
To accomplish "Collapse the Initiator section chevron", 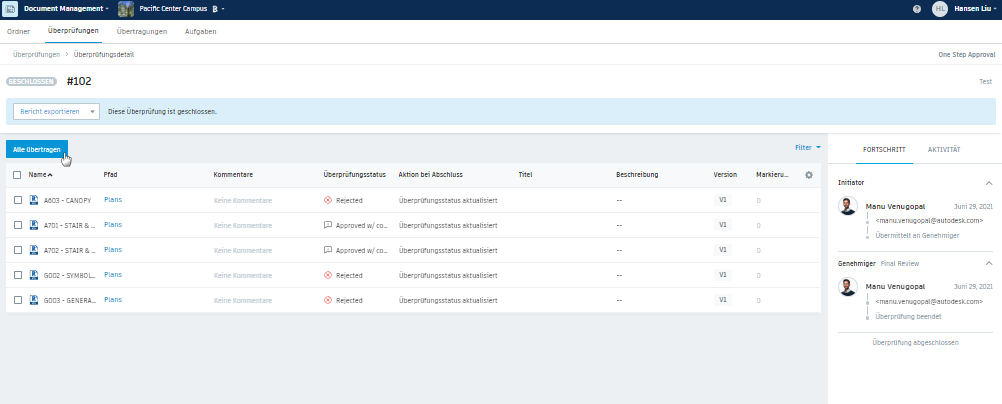I will coord(989,183).
